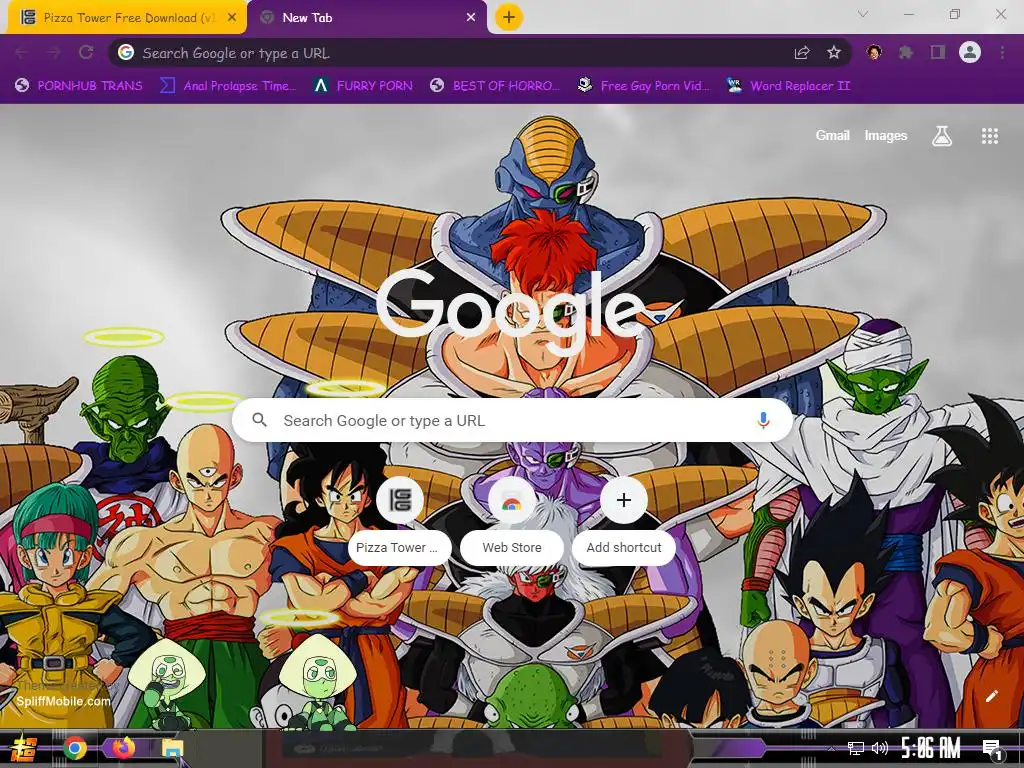Screen dimensions: 1024x768
Task: Launch Firefox from the taskbar
Action: [x=123, y=748]
